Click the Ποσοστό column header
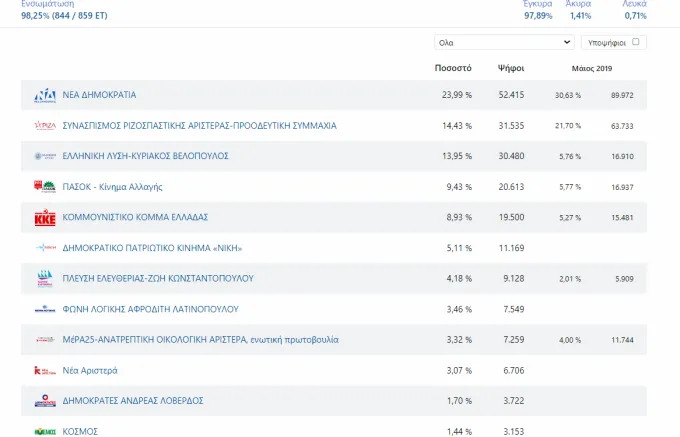Viewport: 680px width, 437px height. coord(453,68)
